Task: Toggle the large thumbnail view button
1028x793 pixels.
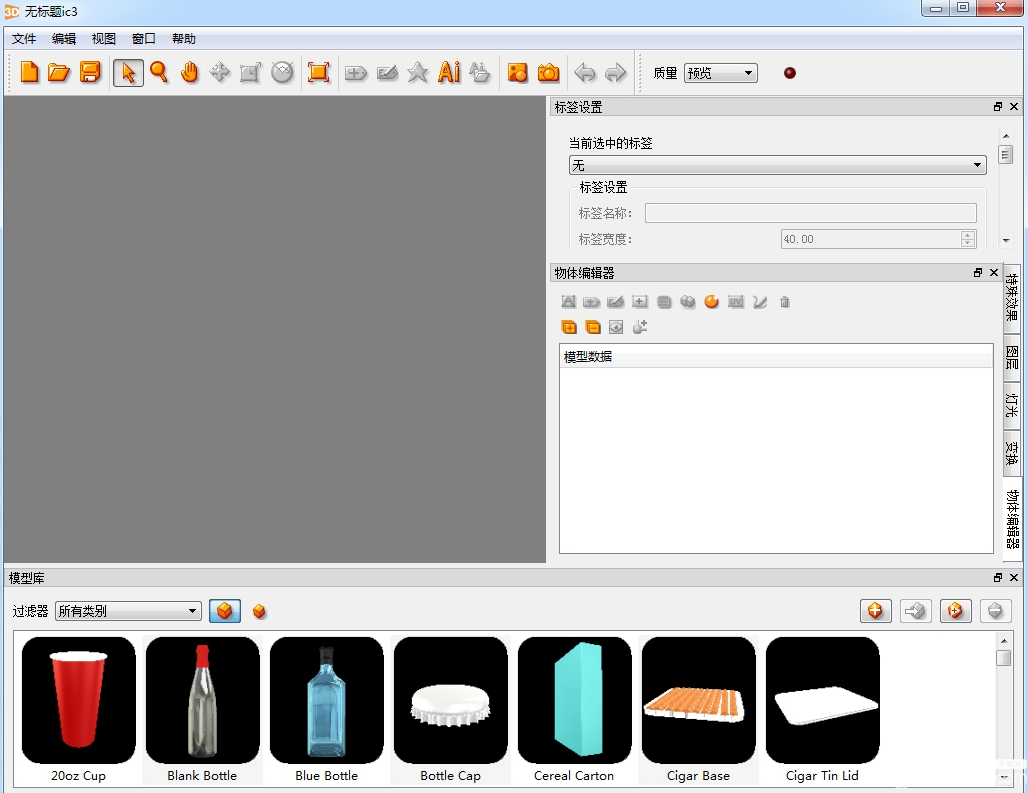Action: [x=225, y=611]
